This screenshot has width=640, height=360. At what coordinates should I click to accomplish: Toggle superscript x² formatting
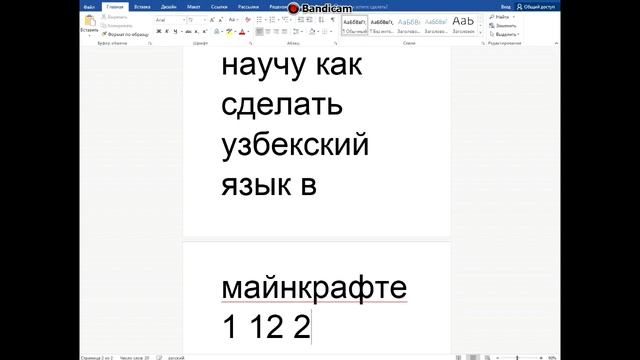point(204,31)
